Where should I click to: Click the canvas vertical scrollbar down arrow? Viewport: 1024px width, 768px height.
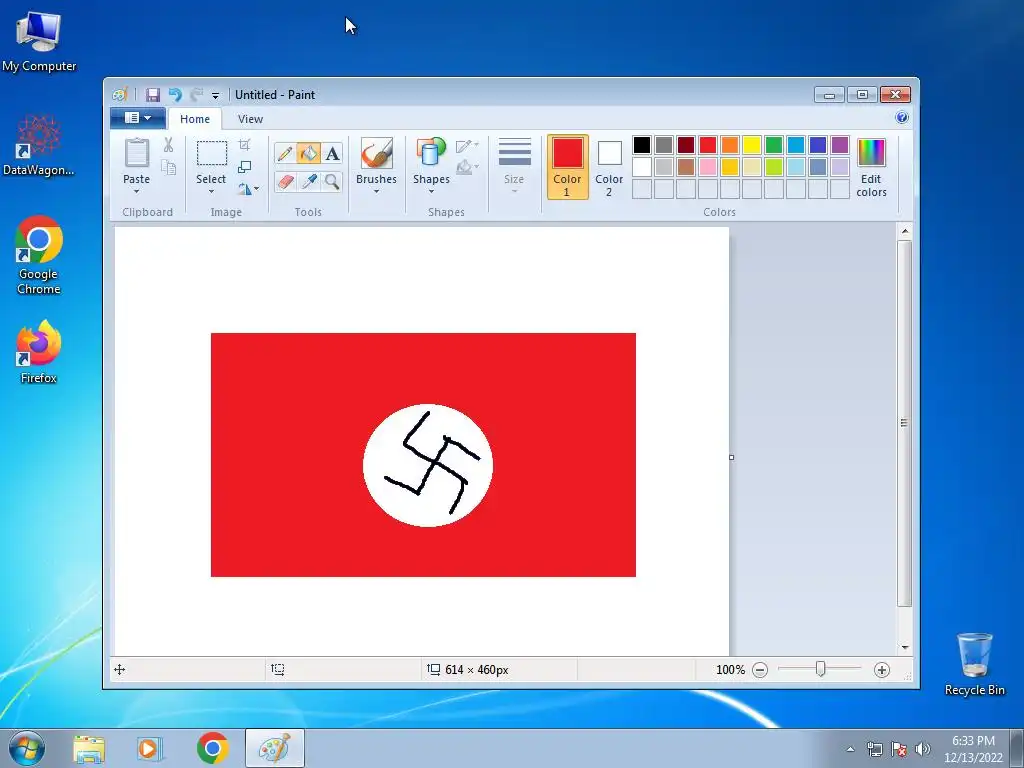[904, 647]
